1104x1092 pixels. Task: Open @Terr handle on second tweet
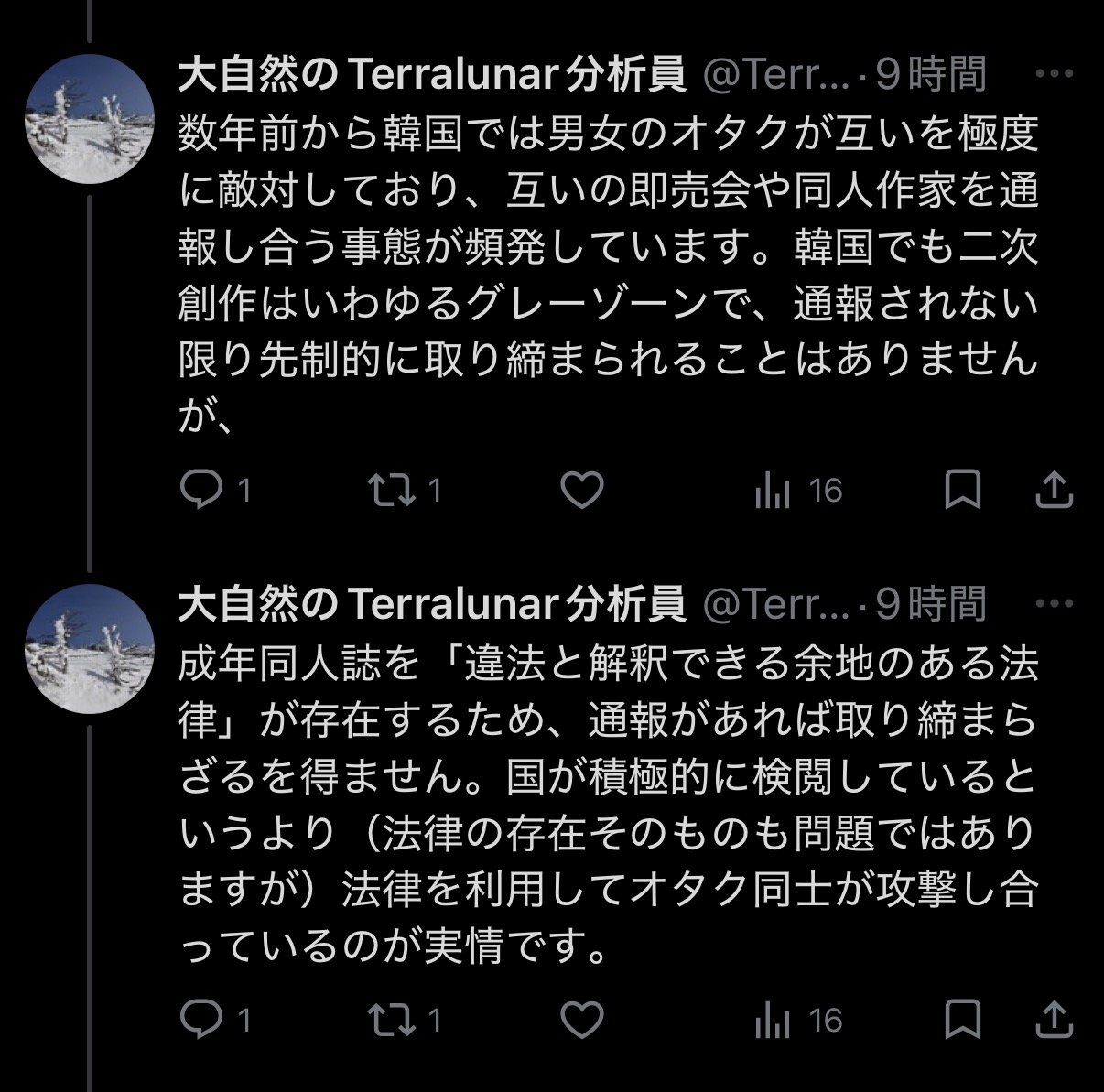point(776,603)
